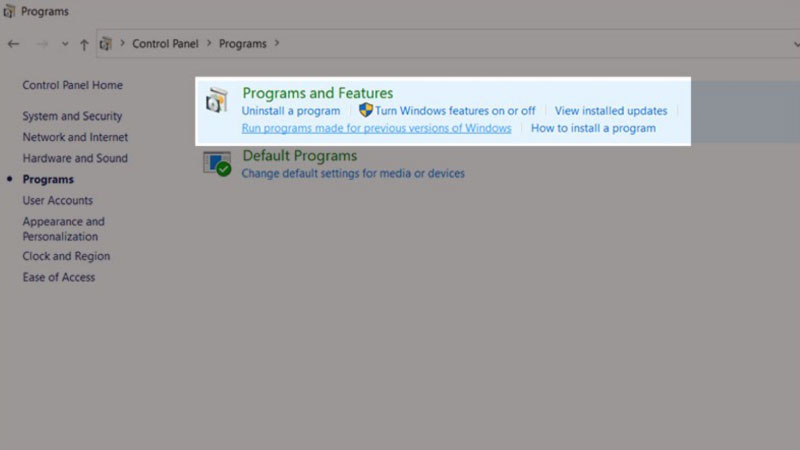The height and width of the screenshot is (450, 800).
Task: Open Change default settings for media or devices
Action: [353, 173]
